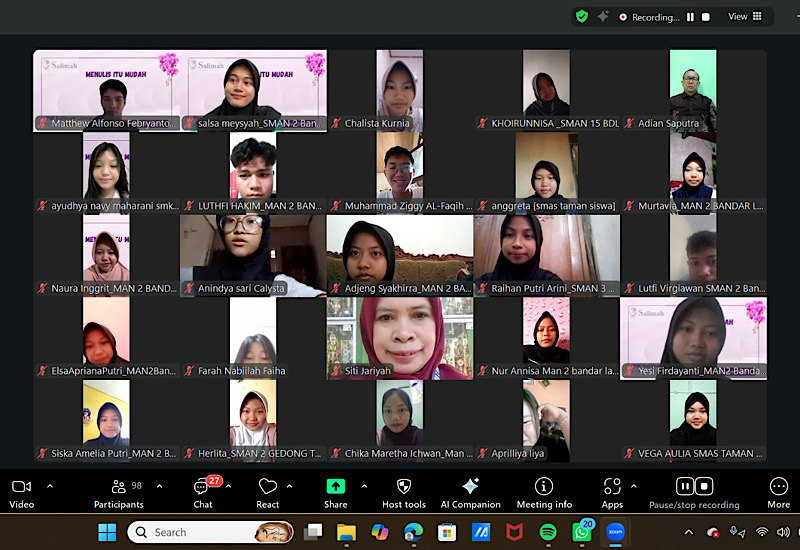Open Spotify from taskbar
Viewport: 800px width, 550px height.
click(548, 532)
